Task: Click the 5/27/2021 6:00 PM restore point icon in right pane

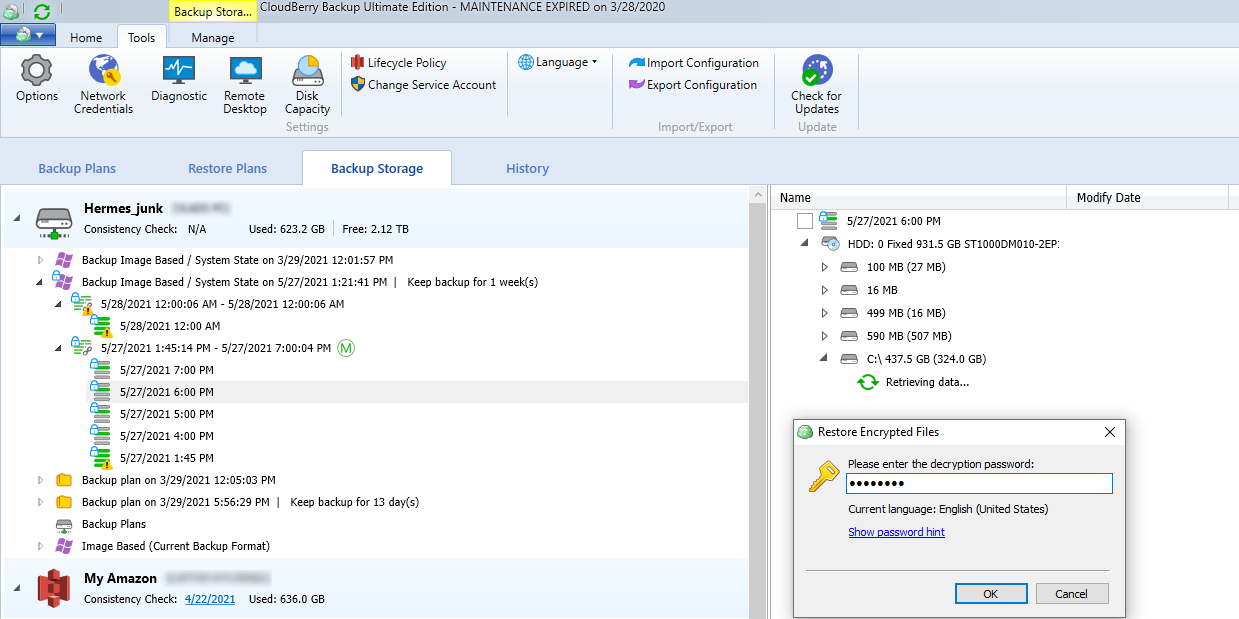Action: [x=828, y=221]
